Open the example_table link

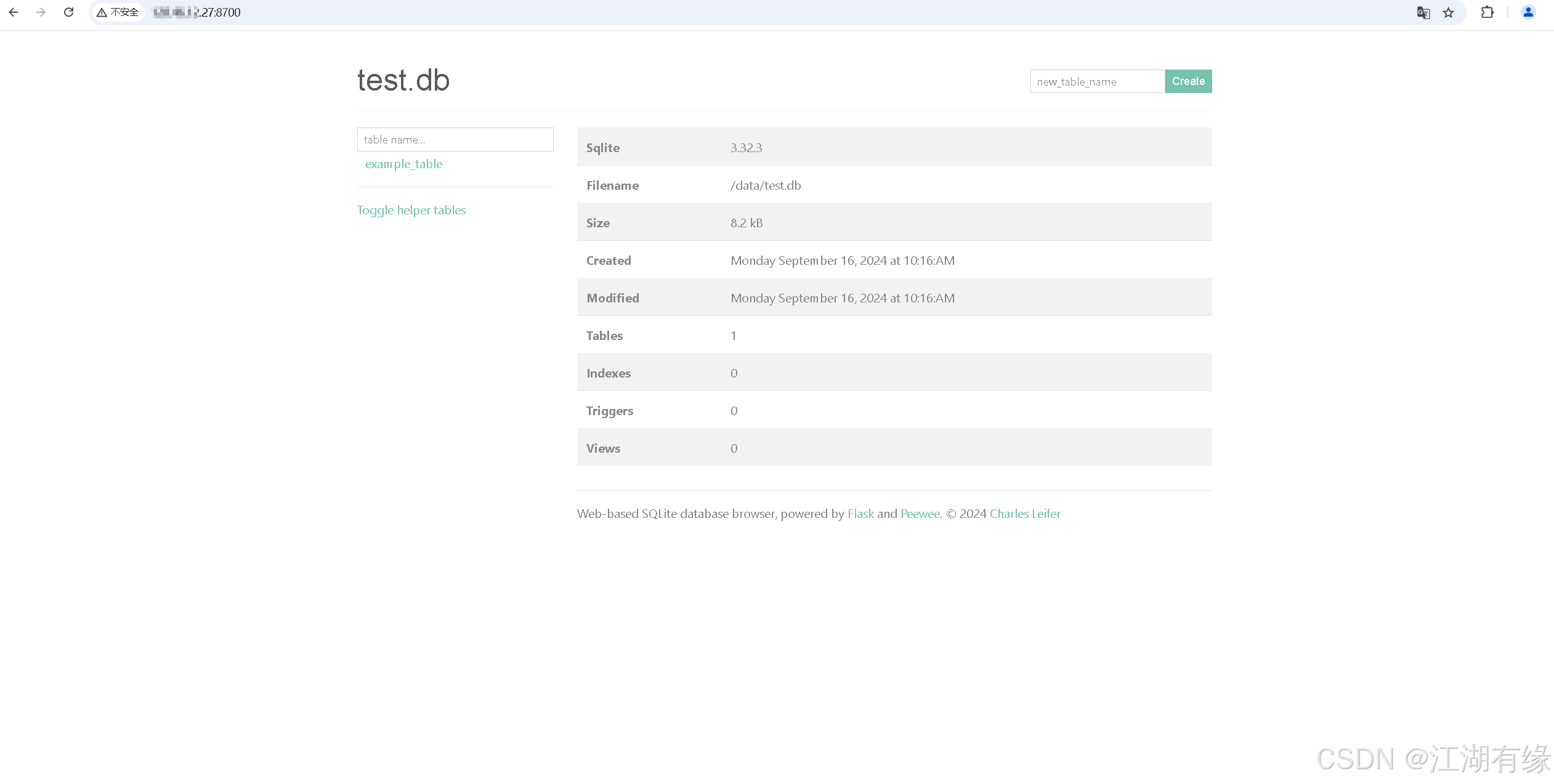(x=403, y=164)
